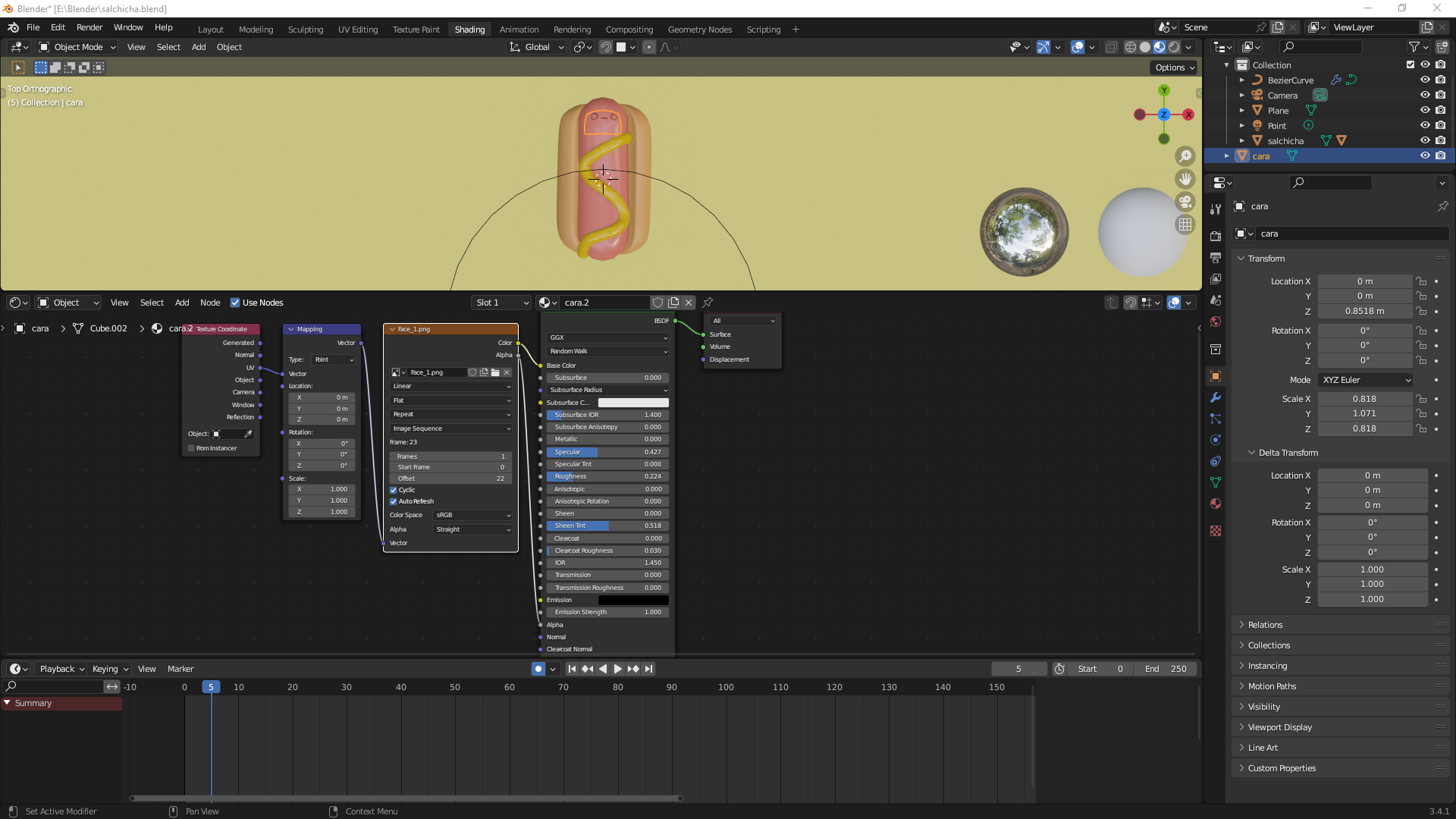
Task: Open the Render menu
Action: pos(89,27)
